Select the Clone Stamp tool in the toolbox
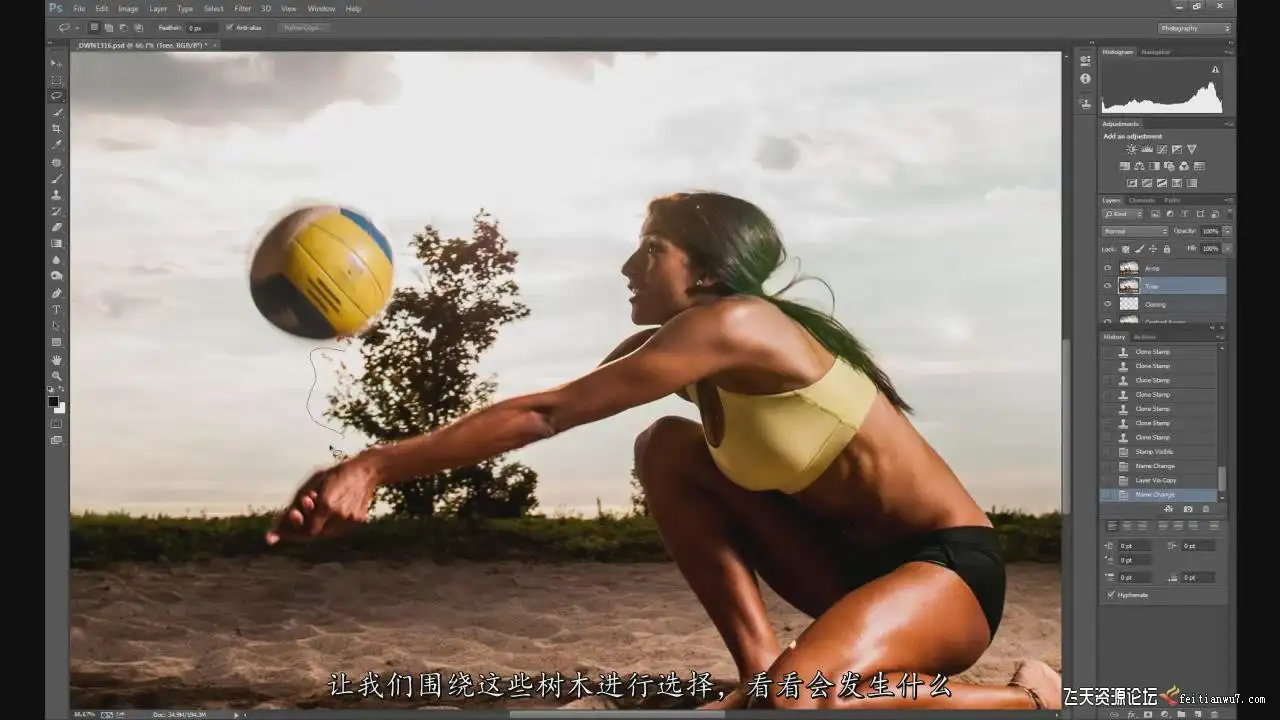1280x720 pixels. click(57, 194)
